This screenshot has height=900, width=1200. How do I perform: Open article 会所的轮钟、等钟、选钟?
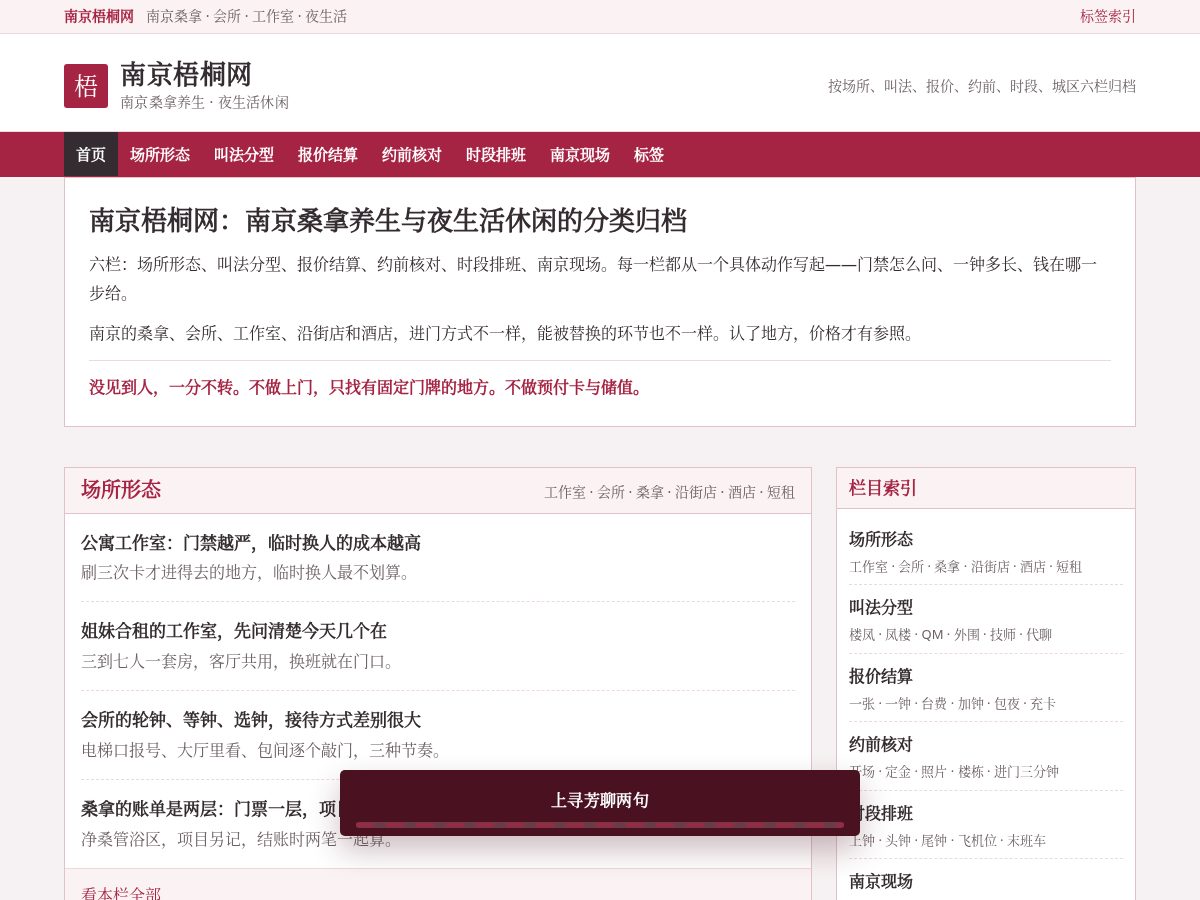click(x=251, y=720)
